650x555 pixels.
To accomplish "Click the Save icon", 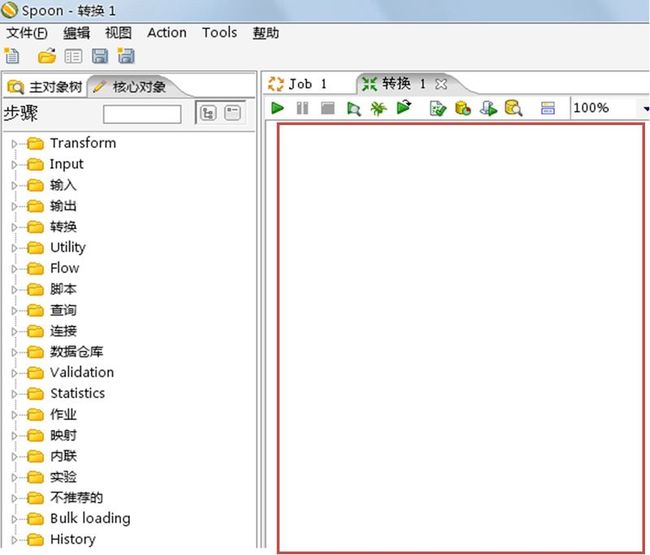I will point(100,56).
